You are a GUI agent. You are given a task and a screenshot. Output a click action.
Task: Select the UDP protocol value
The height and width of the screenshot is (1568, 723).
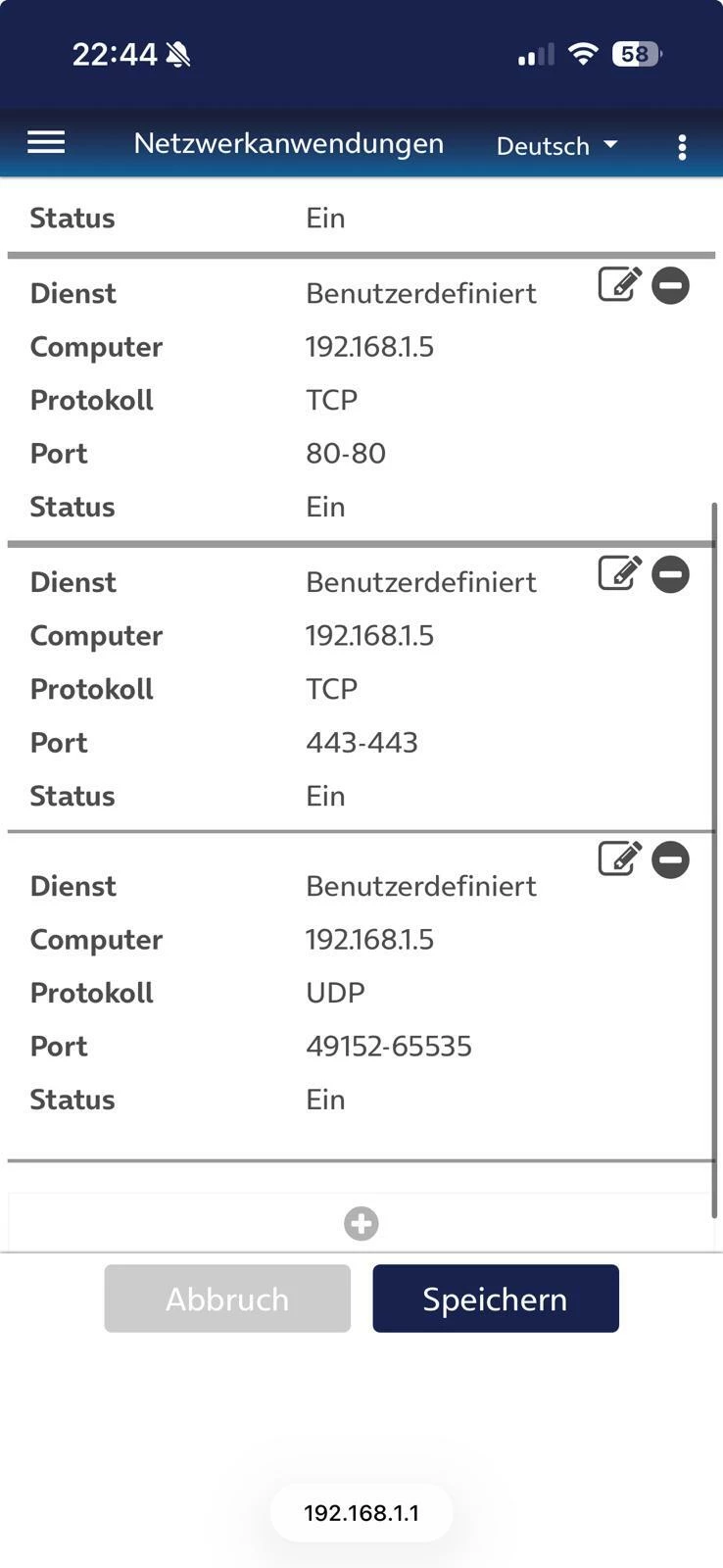[x=335, y=993]
